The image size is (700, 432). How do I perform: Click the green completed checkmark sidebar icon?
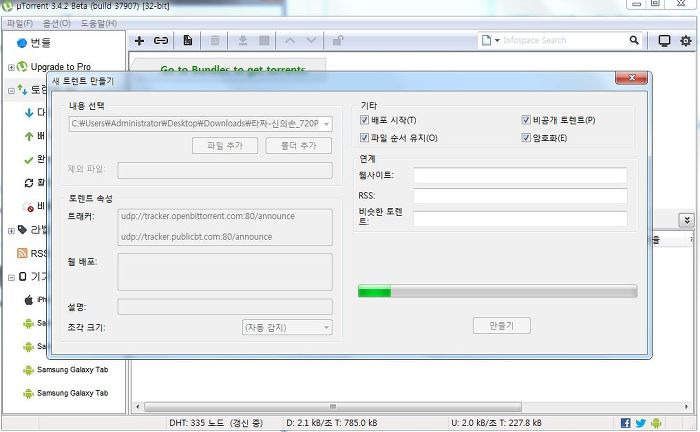point(29,159)
